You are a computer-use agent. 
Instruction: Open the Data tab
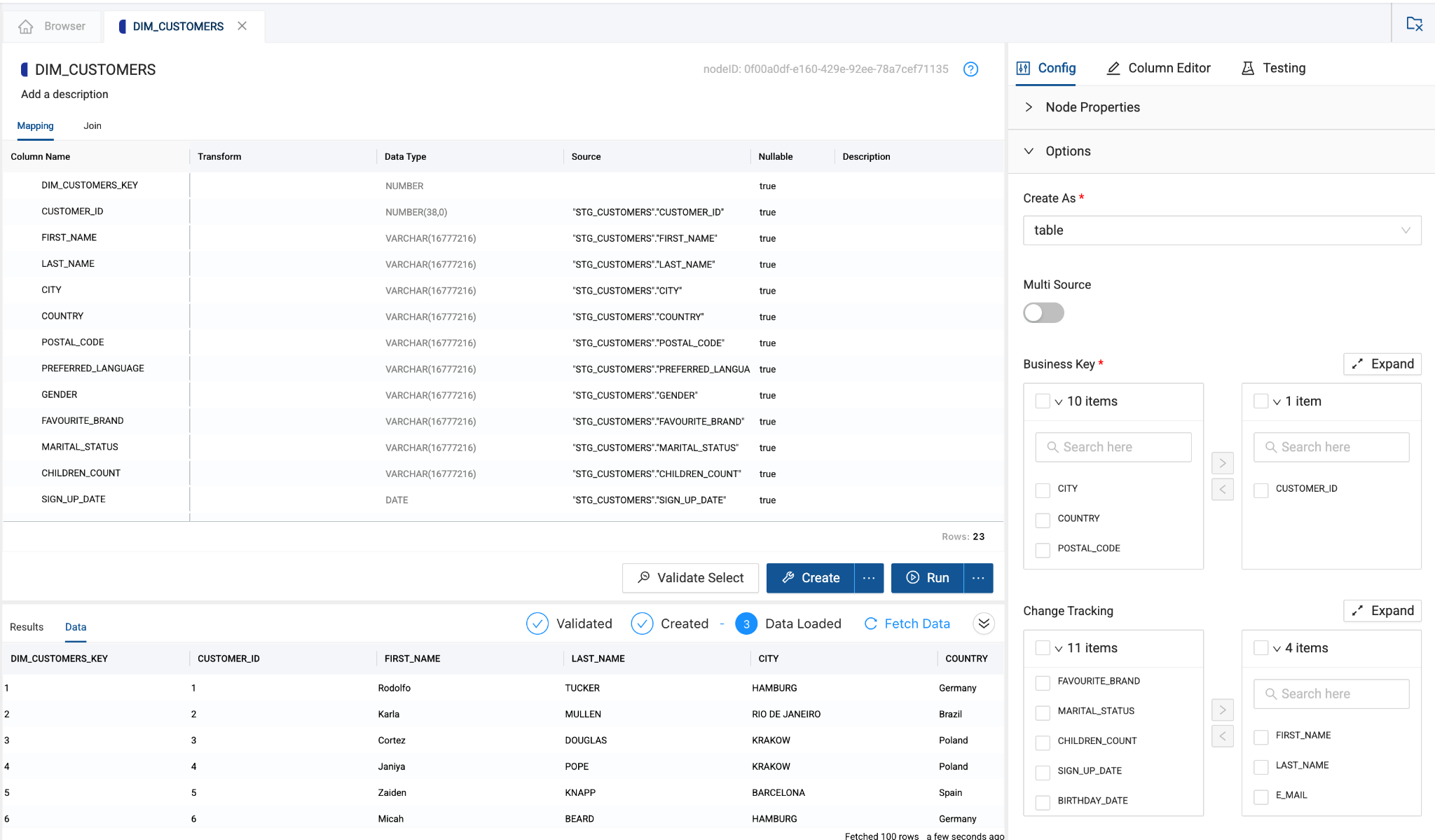coord(76,627)
